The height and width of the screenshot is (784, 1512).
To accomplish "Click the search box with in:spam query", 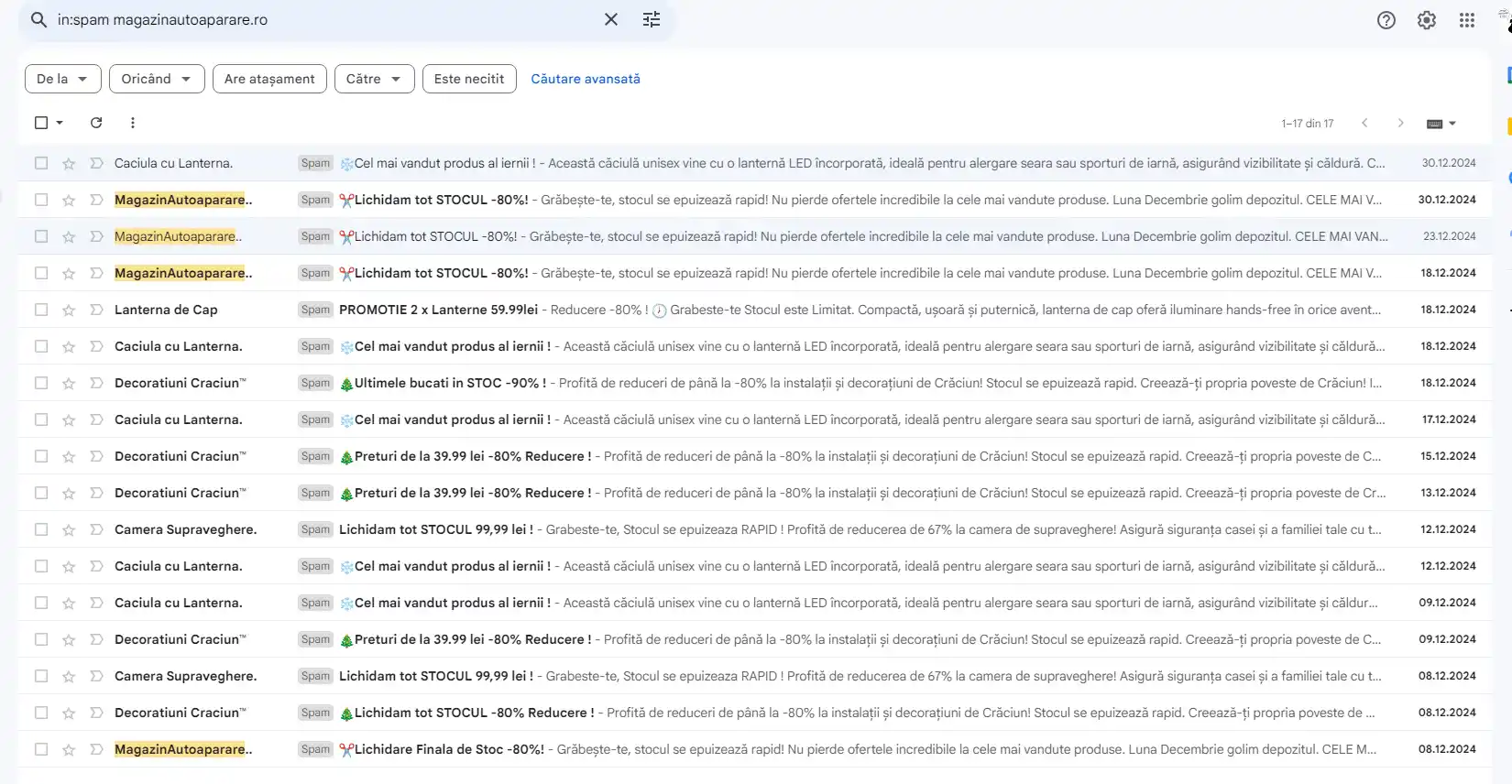I will pyautogui.click(x=321, y=19).
